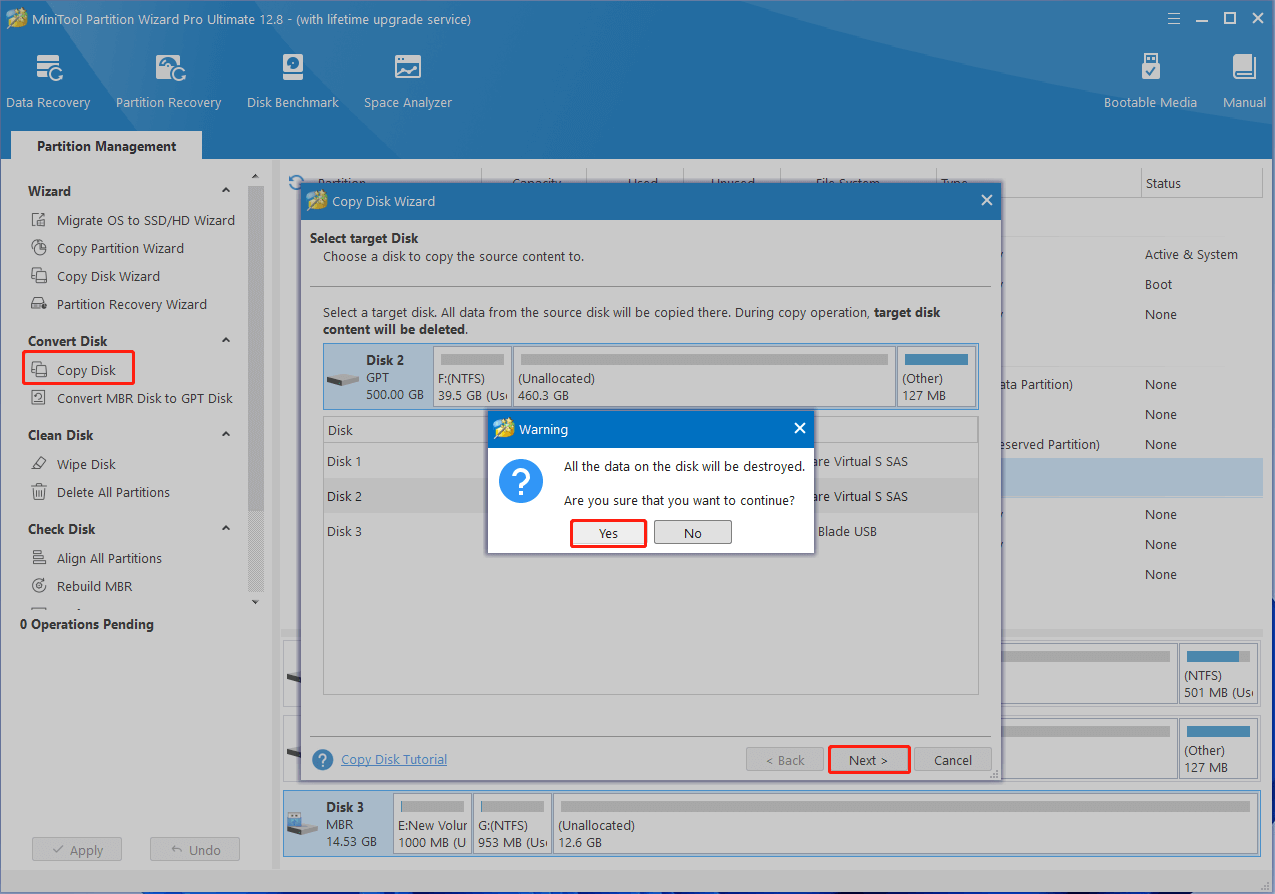Click the Convert MBR Disk to GPT Disk icon
The height and width of the screenshot is (894, 1275).
[x=39, y=398]
